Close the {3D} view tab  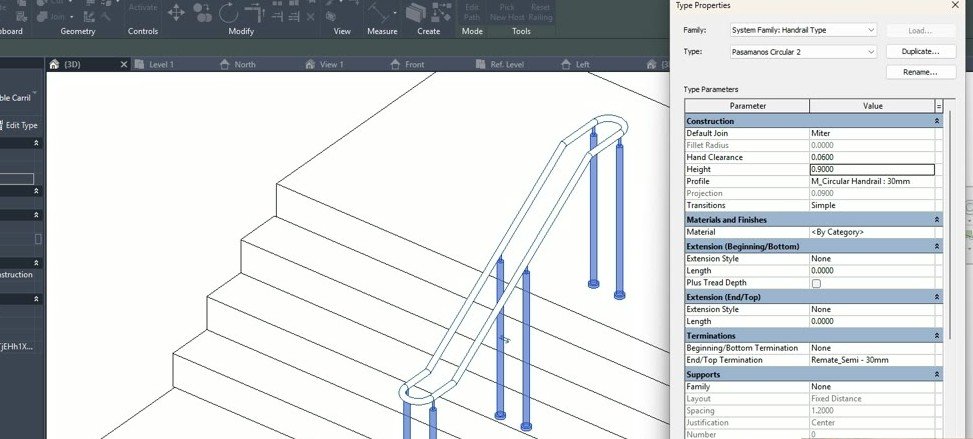(123, 64)
